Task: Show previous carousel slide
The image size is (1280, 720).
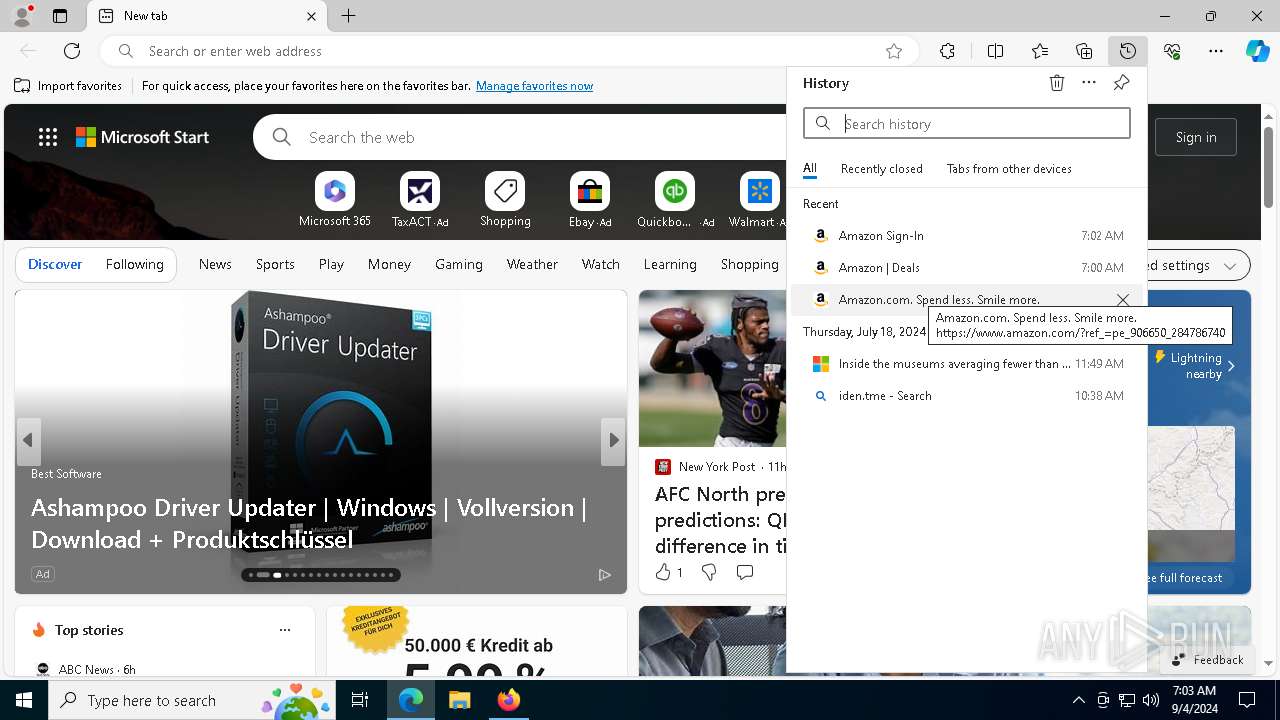Action: pos(28,440)
